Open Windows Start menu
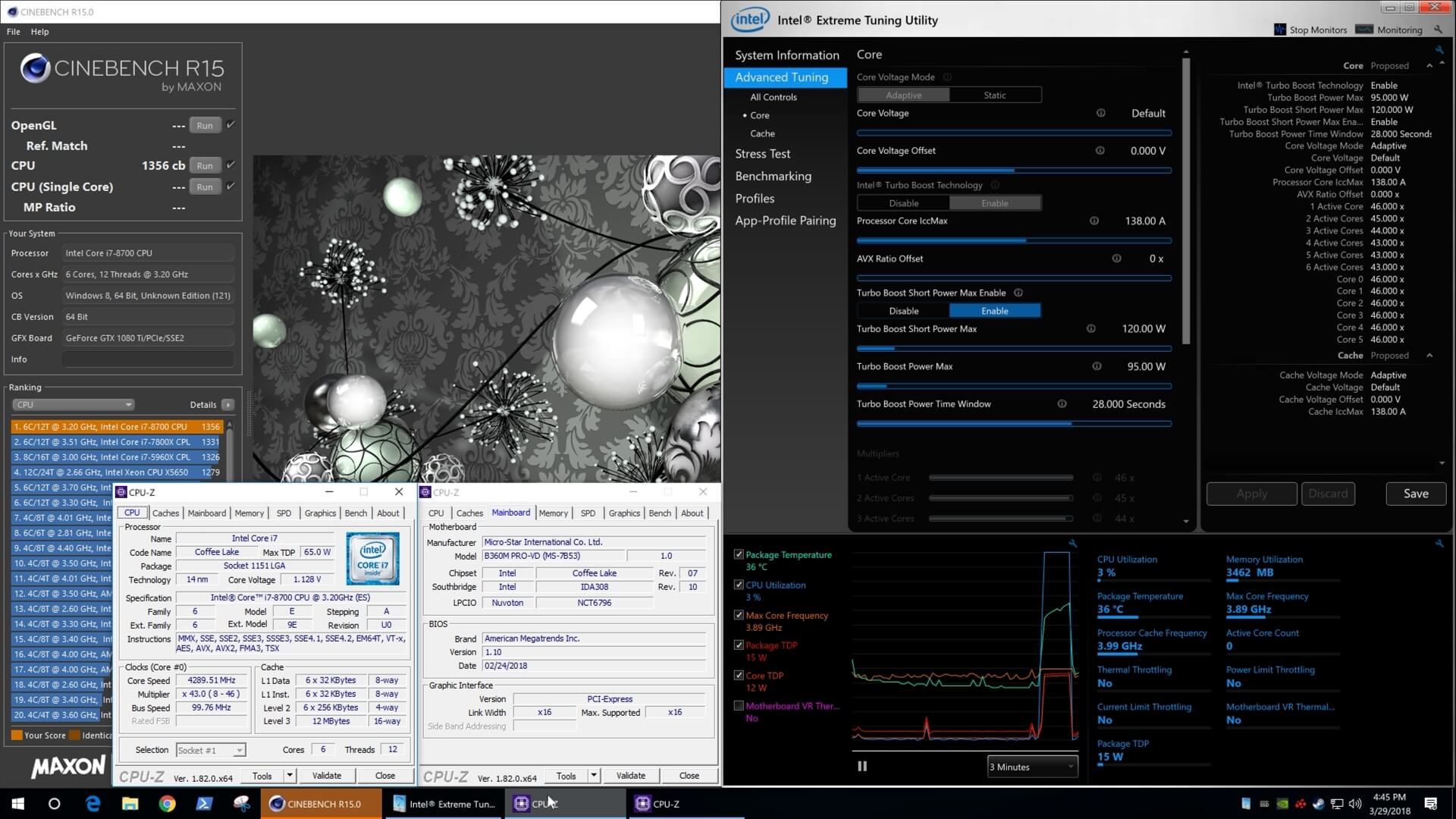Viewport: 1456px width, 819px height. [18, 803]
